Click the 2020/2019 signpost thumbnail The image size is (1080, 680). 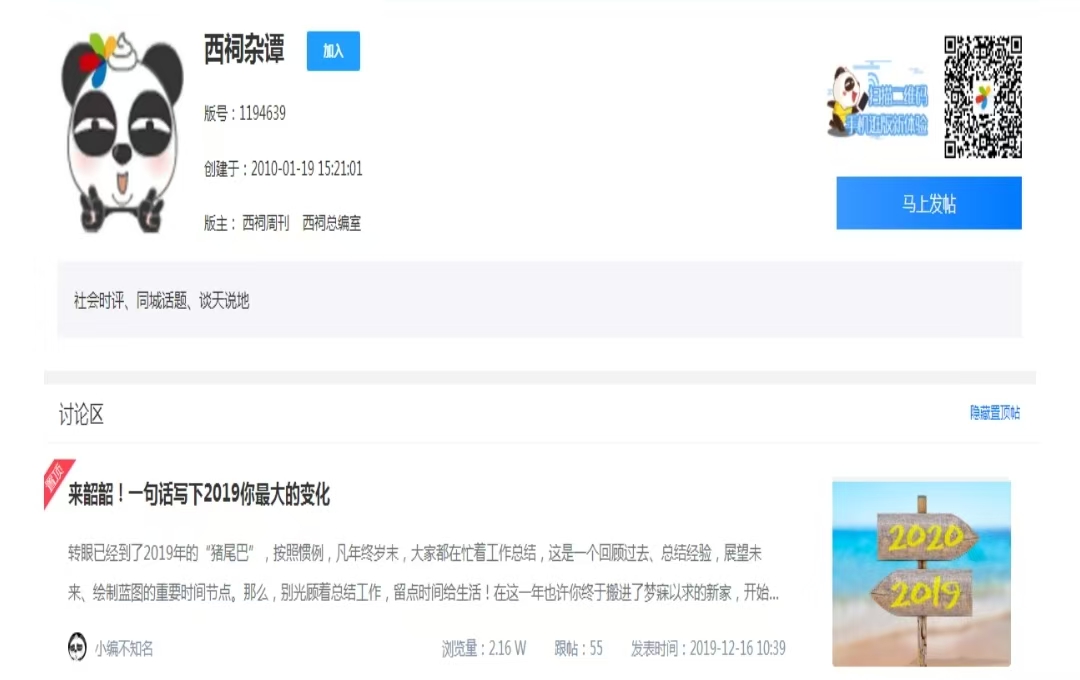(921, 572)
